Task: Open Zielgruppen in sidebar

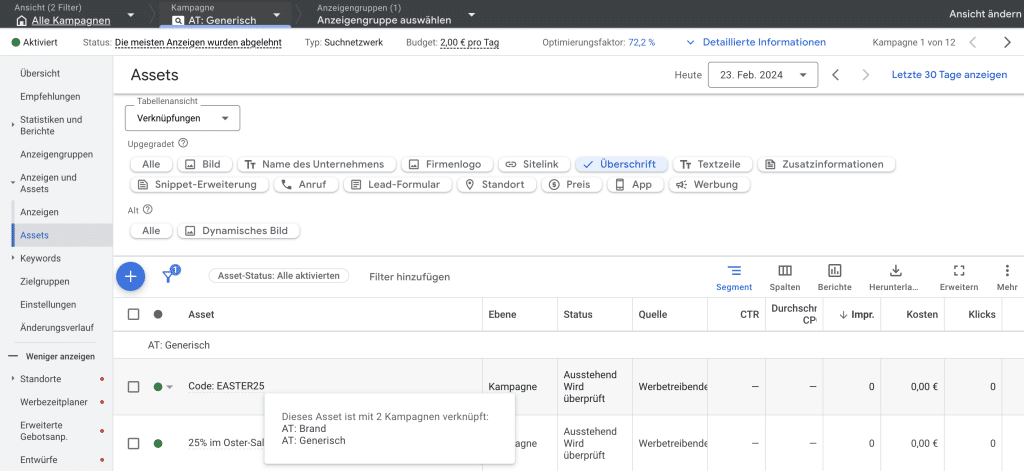Action: pos(44,282)
